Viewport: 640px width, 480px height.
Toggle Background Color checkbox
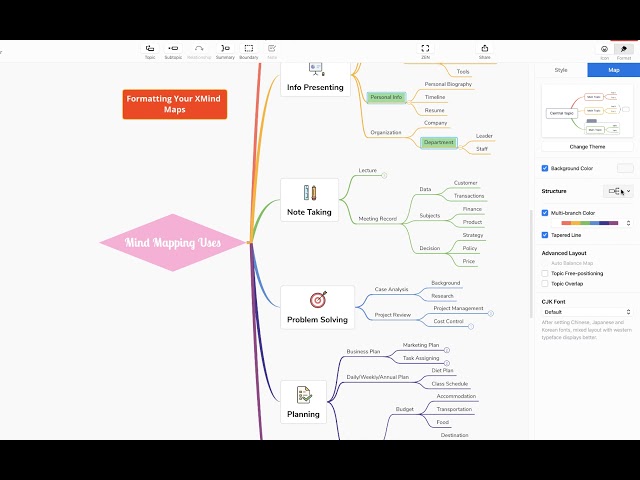[544, 168]
